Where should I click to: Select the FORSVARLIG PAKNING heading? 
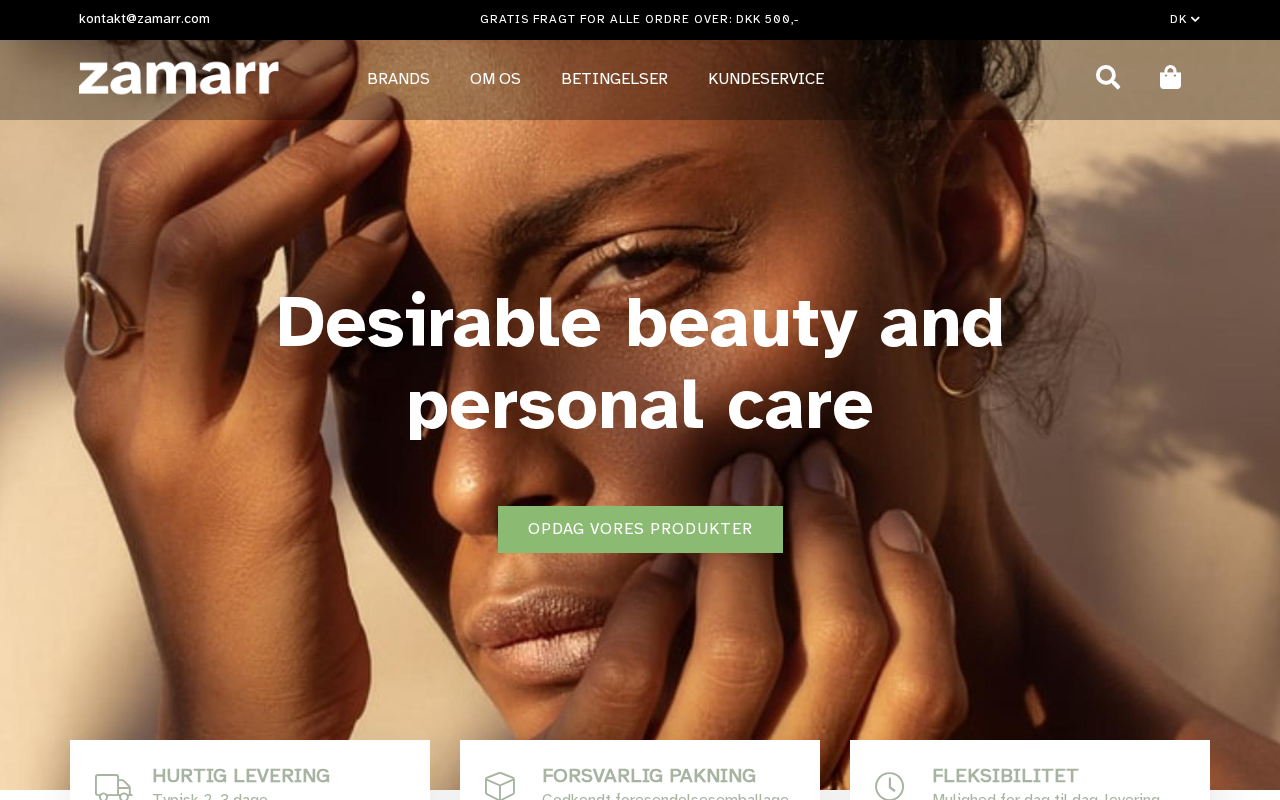pos(649,776)
